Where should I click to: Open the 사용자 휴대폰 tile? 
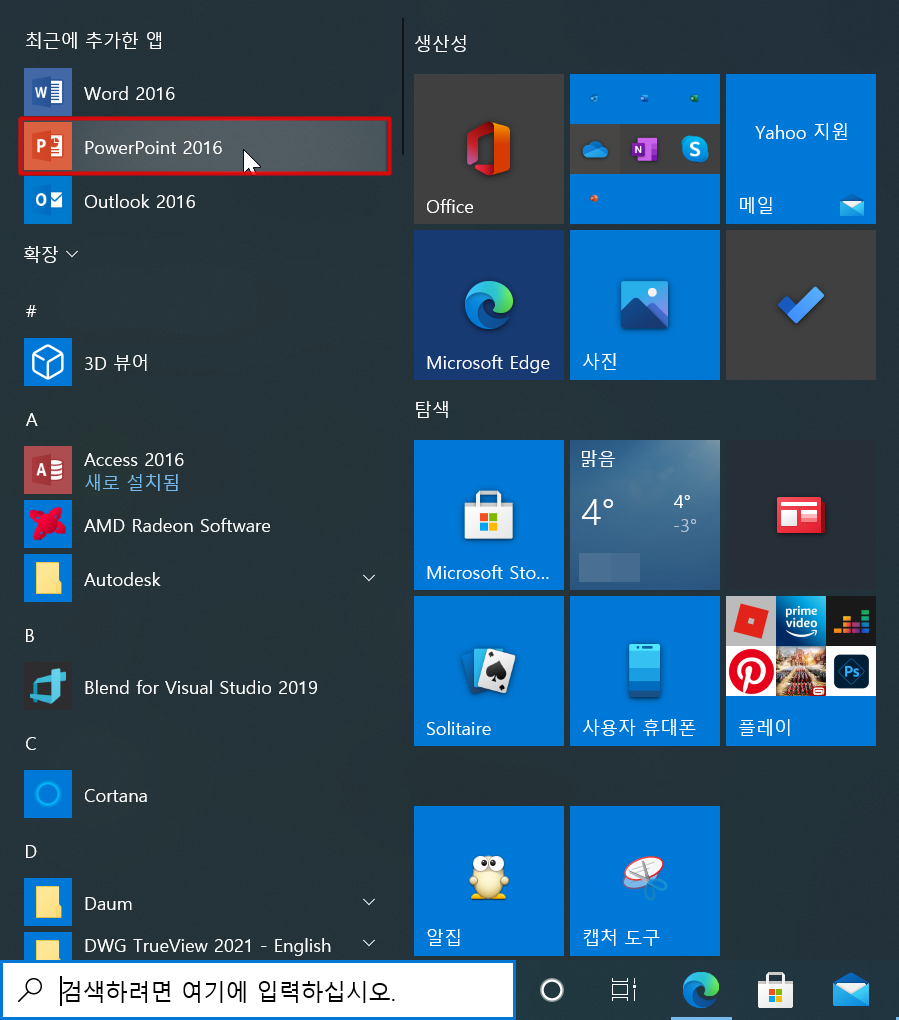(645, 671)
